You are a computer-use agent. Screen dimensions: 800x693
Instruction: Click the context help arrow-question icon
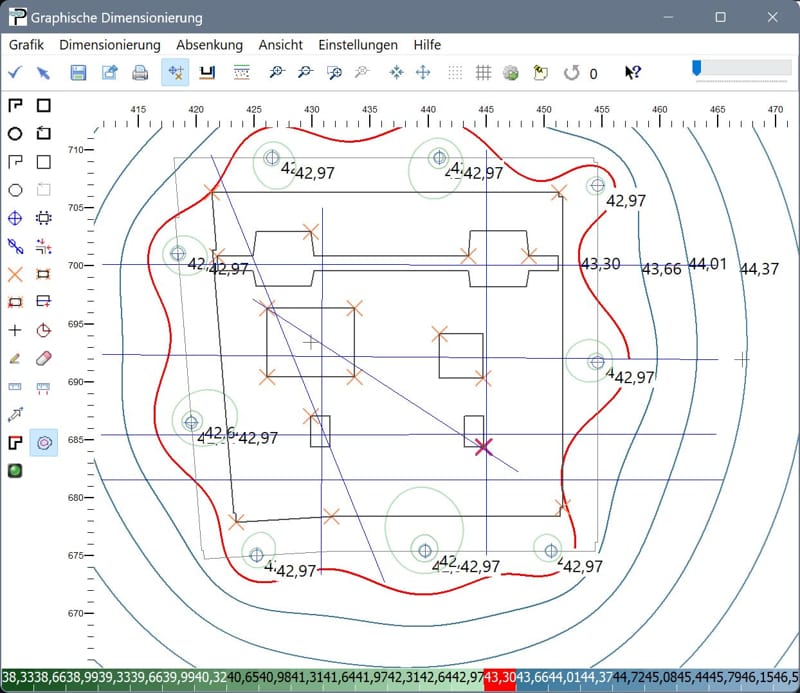(x=633, y=73)
